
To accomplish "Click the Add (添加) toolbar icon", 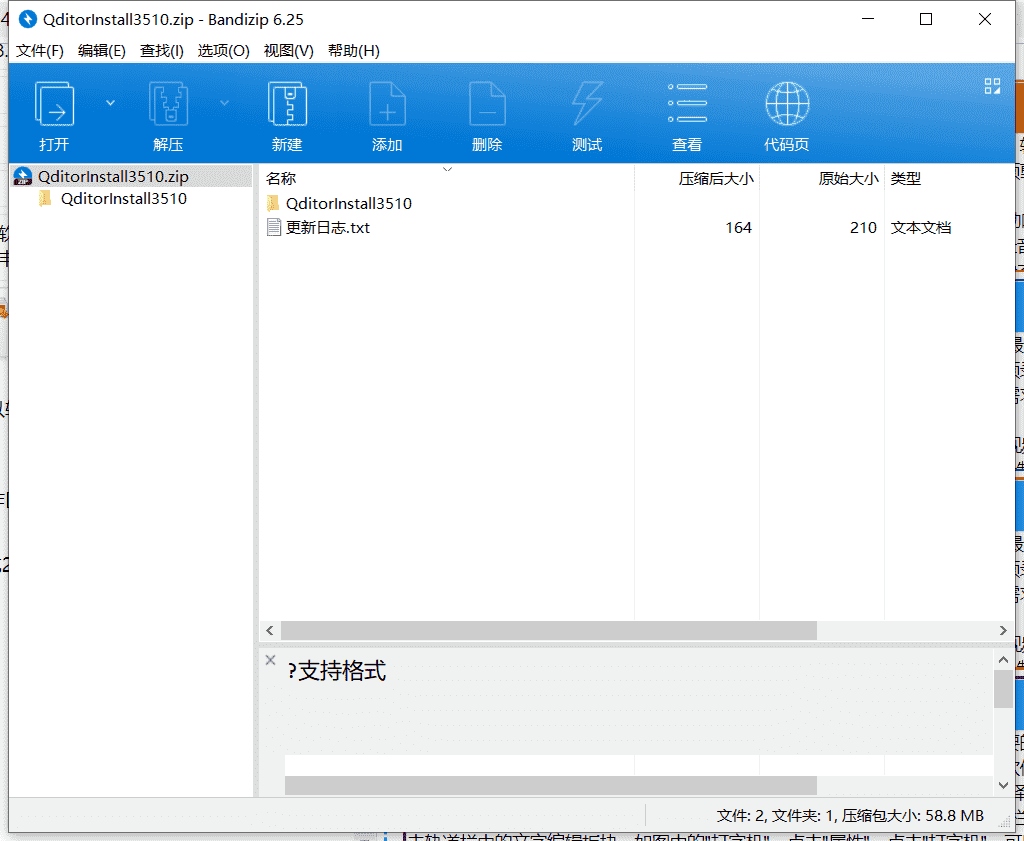I will pos(387,104).
